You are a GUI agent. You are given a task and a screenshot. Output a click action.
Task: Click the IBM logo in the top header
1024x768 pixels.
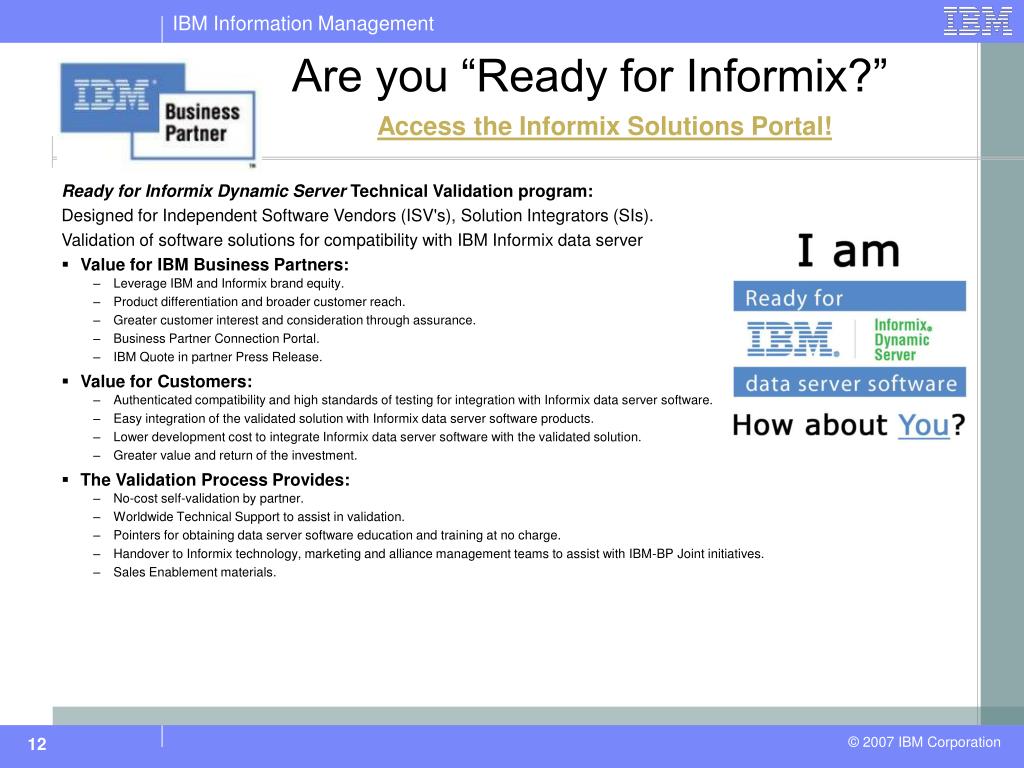pyautogui.click(x=977, y=22)
